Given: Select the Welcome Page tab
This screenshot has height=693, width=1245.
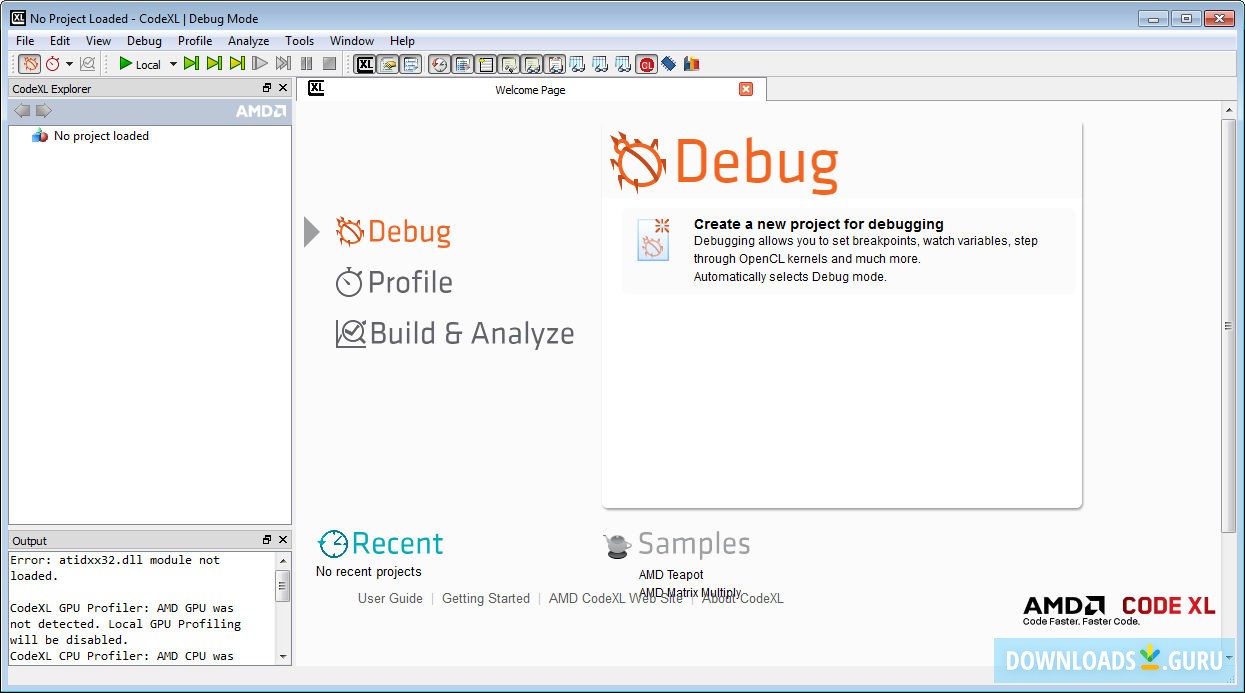Looking at the screenshot, I should pyautogui.click(x=532, y=90).
